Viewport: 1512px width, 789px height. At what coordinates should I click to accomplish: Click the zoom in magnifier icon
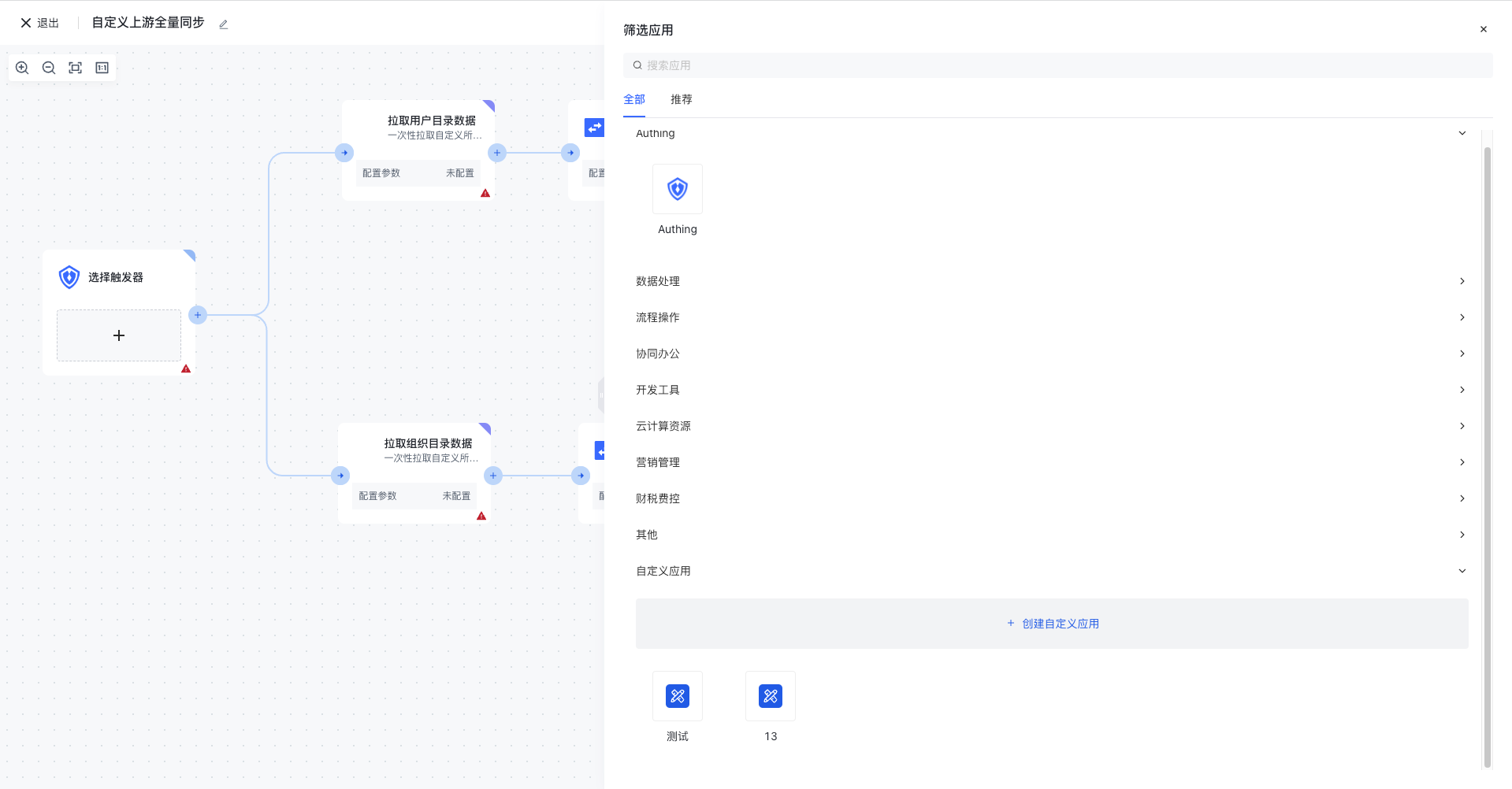pos(22,68)
